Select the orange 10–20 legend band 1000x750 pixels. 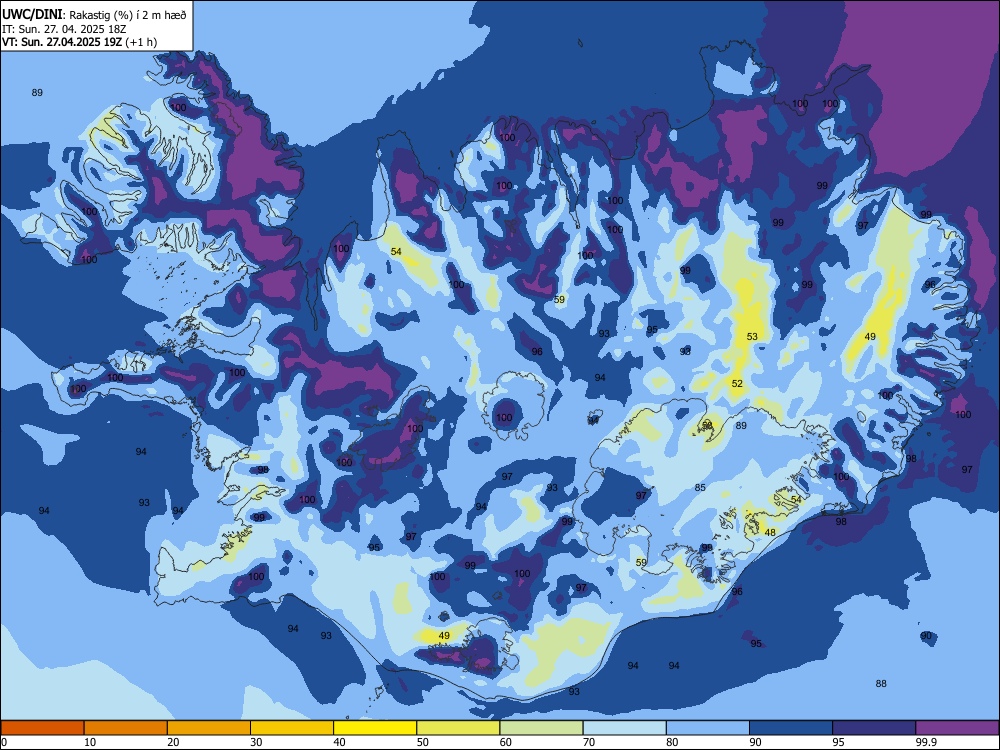coord(126,727)
